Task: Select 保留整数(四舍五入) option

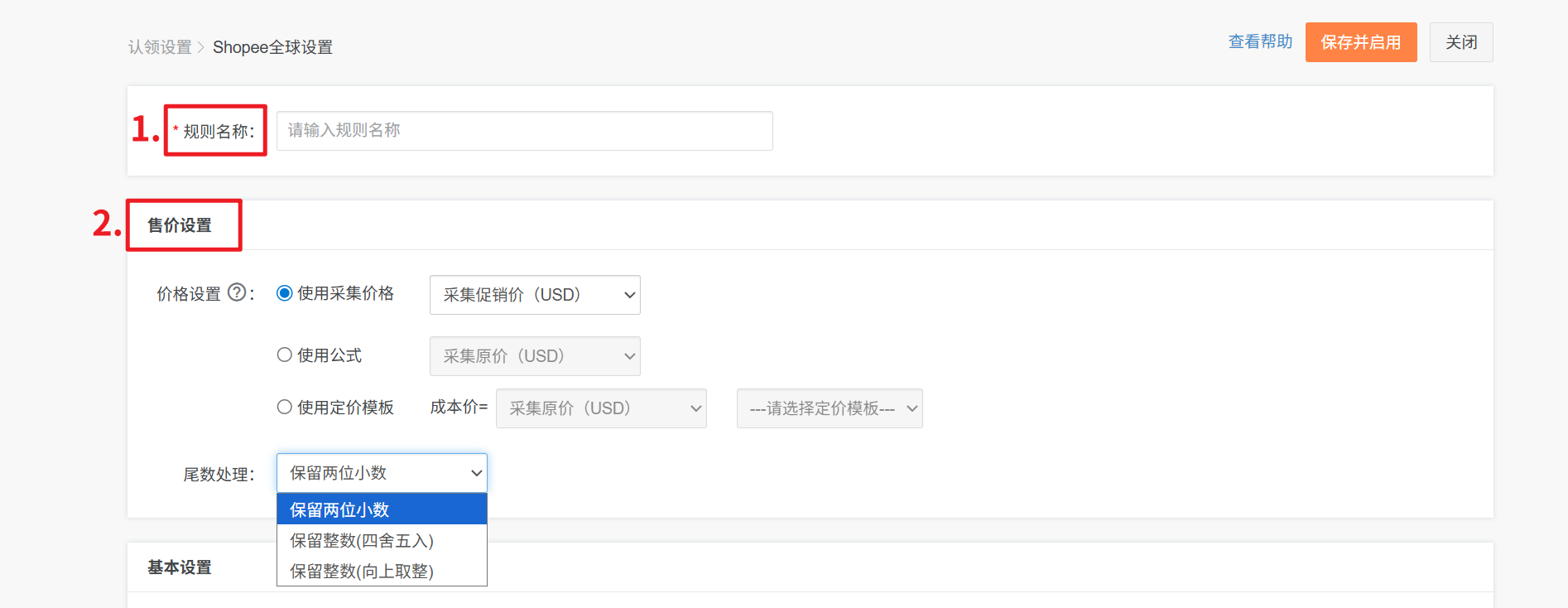Action: click(382, 541)
